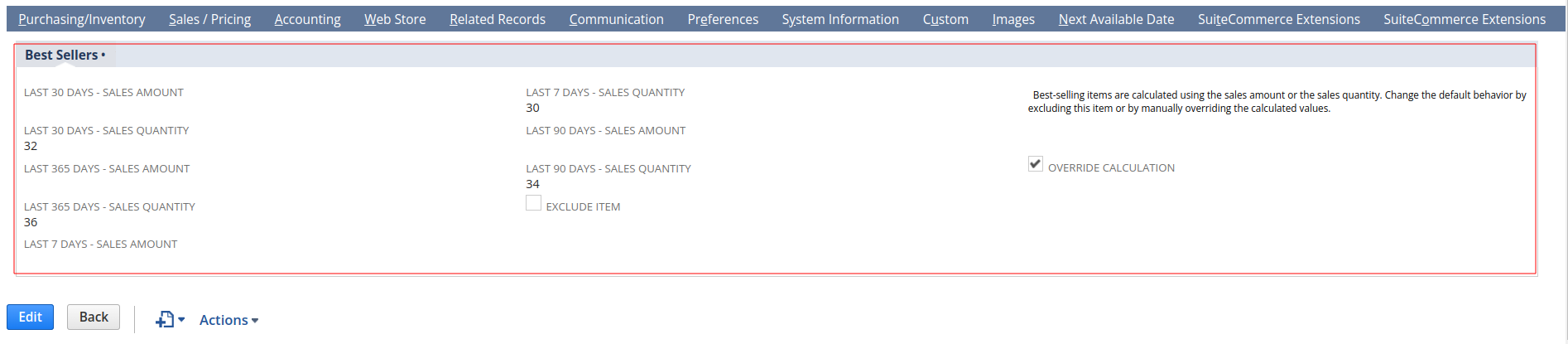The width and height of the screenshot is (1568, 344).
Task: Open the Actions dropdown menu
Action: pyautogui.click(x=228, y=320)
